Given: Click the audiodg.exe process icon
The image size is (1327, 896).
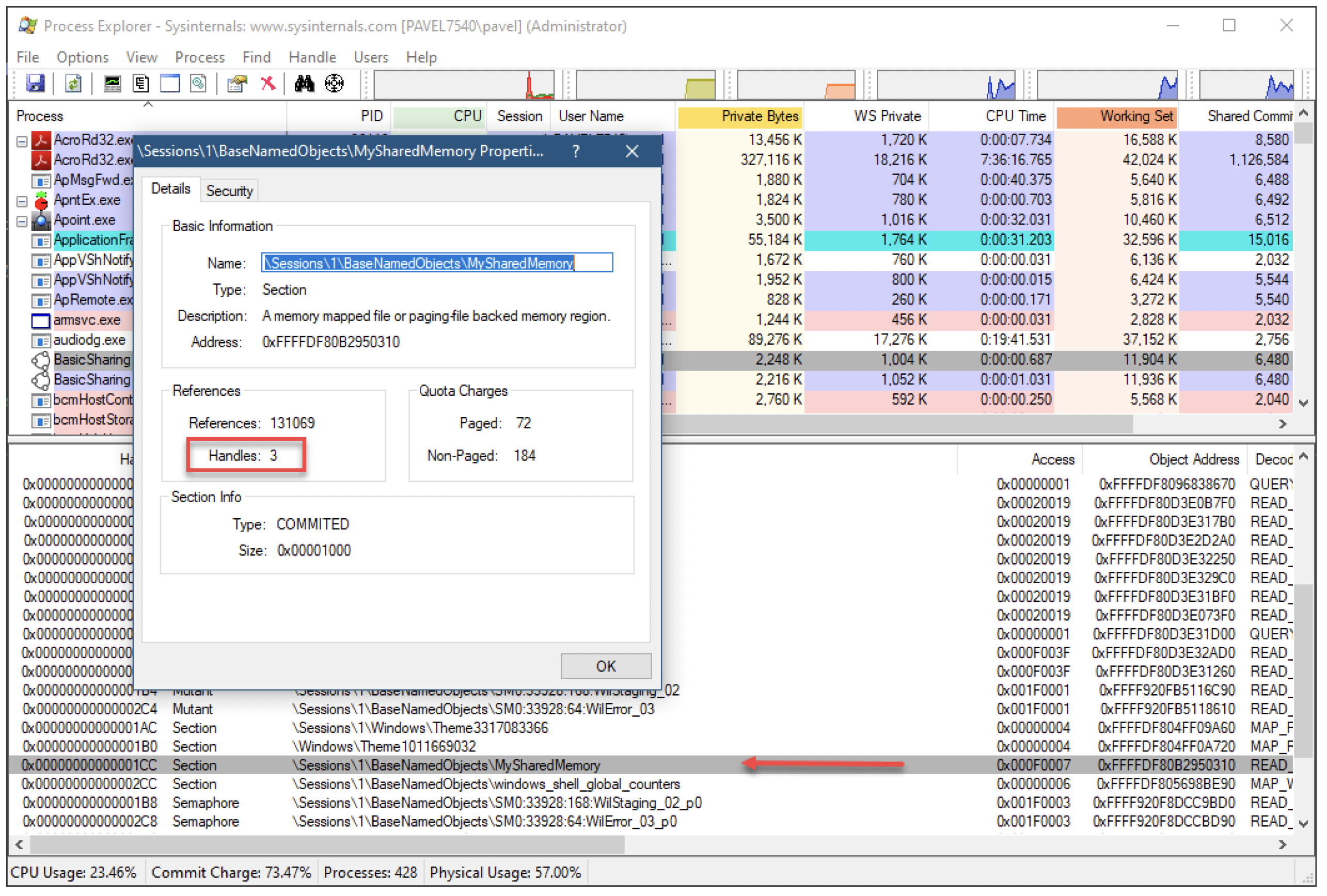Looking at the screenshot, I should [41, 341].
